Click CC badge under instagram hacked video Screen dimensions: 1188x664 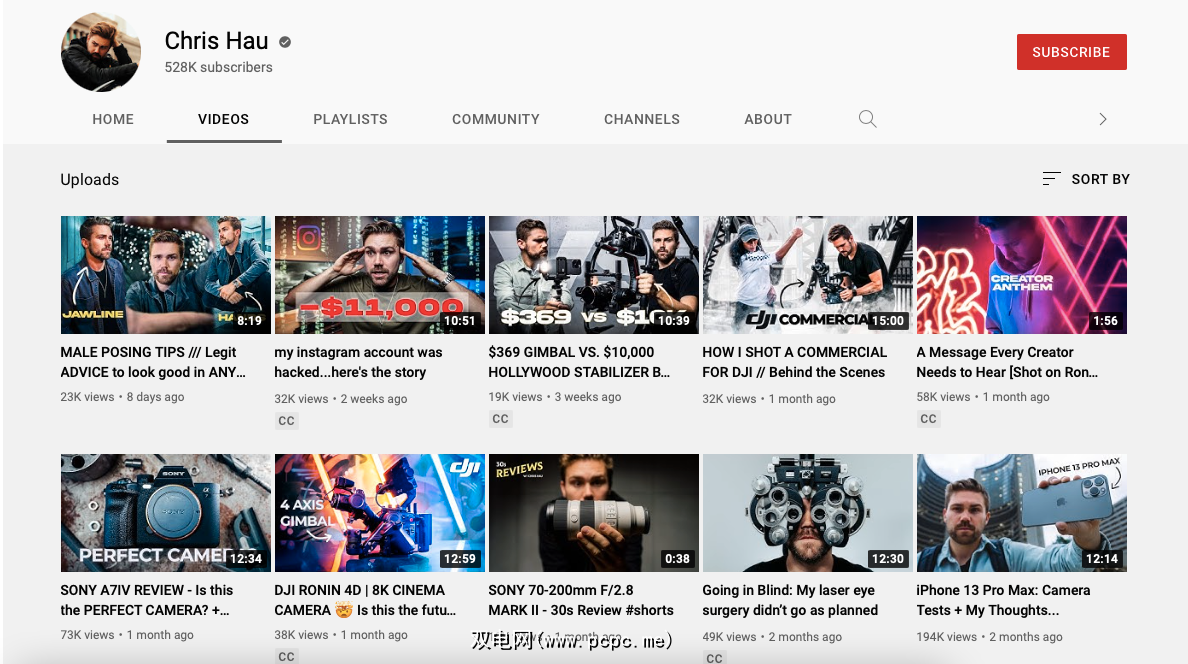(x=286, y=421)
